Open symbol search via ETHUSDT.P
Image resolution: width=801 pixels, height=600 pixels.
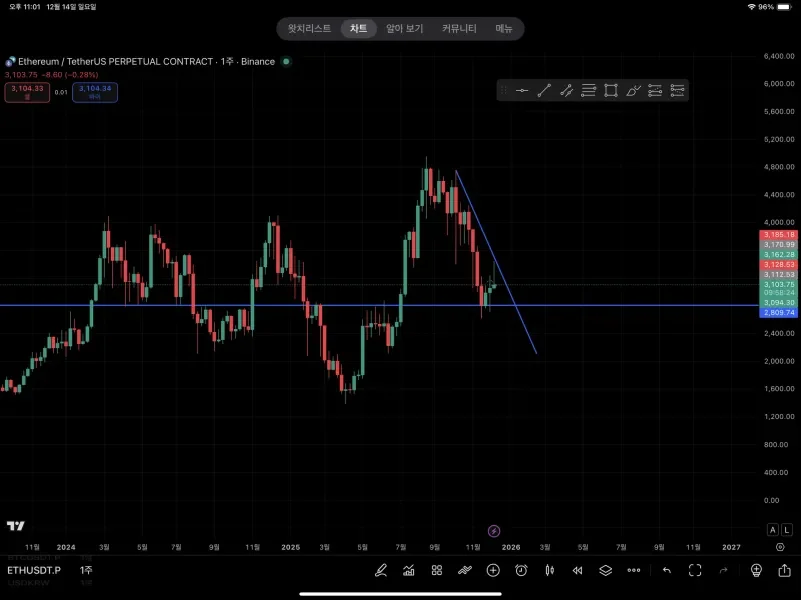tap(34, 570)
